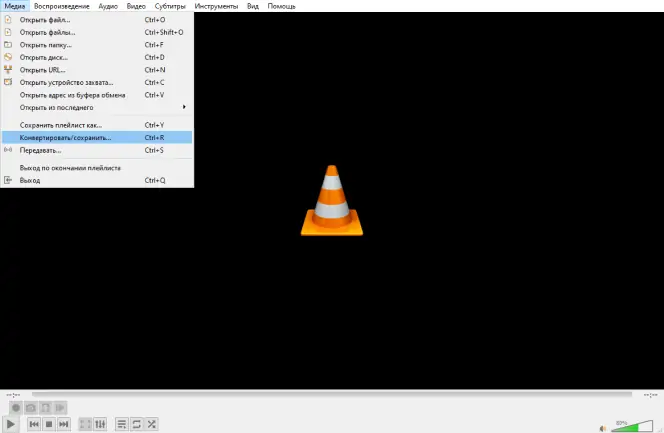
Task: Click the elapsed time label
Action: [13, 395]
